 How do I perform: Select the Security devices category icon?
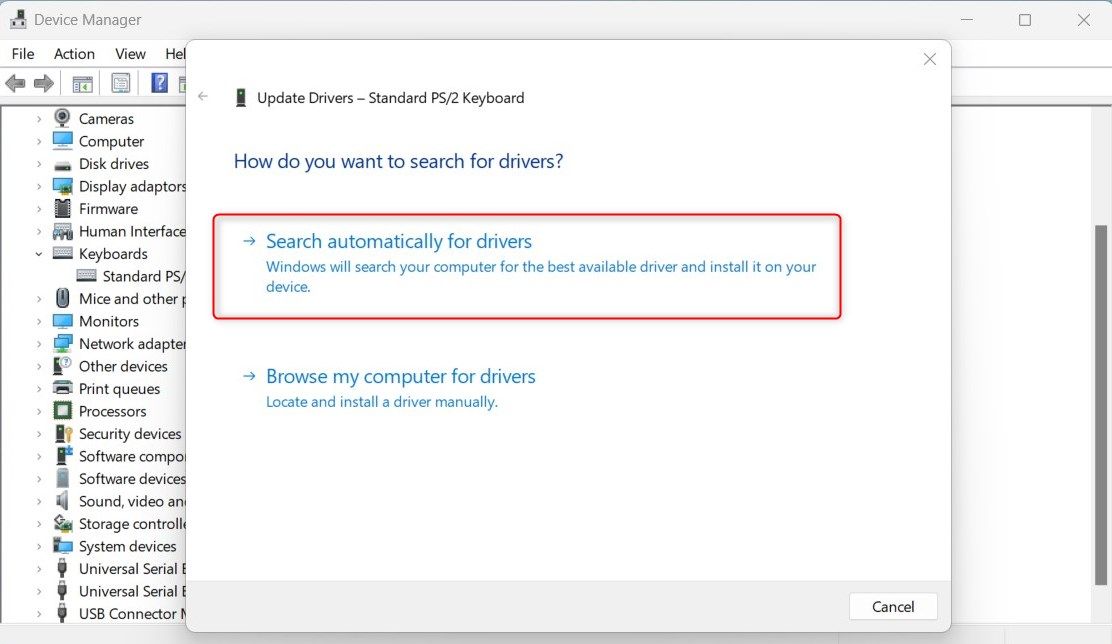(63, 433)
